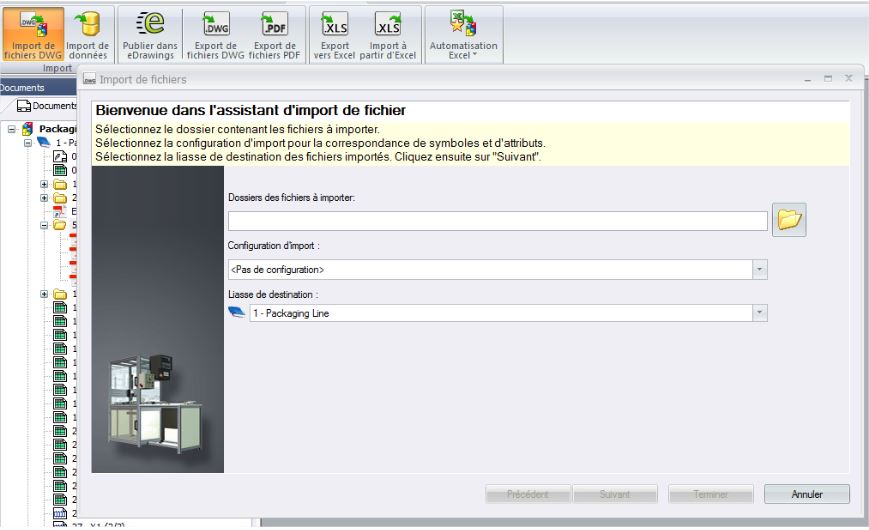Click the 'Bienvenue dans l'assistant d'import de fichier' heading
Viewport: 869px width, 530px height.
click(251, 110)
